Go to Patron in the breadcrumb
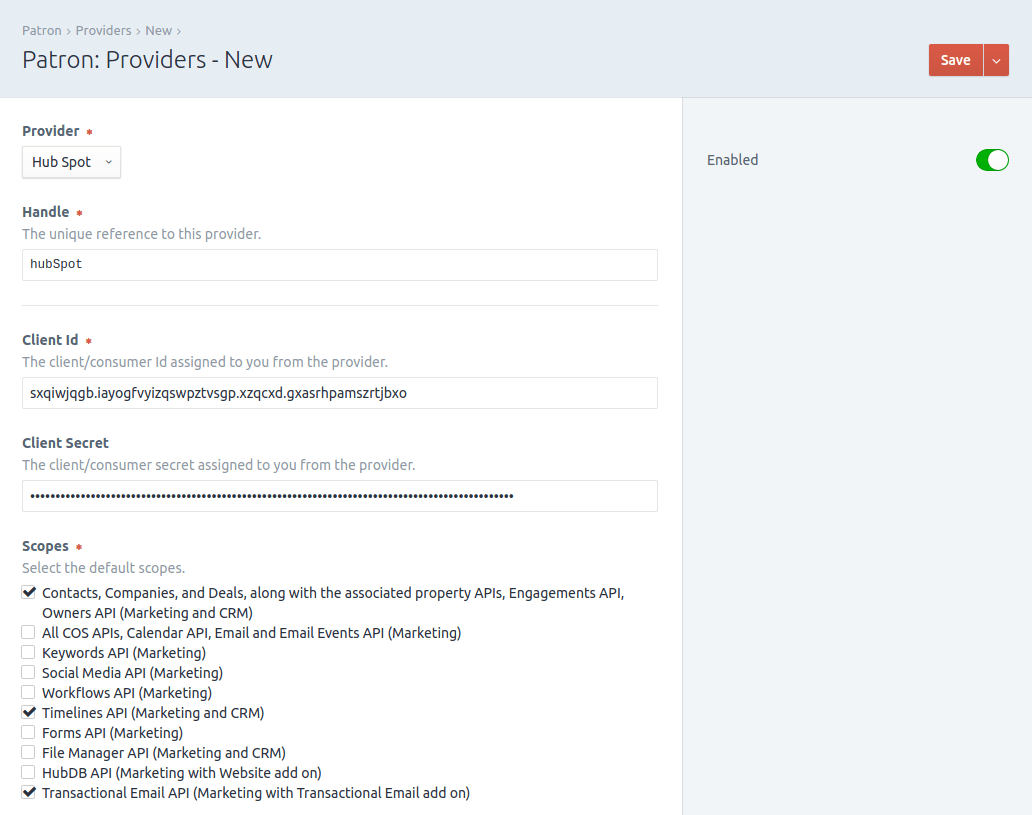The image size is (1032, 815). [x=41, y=30]
